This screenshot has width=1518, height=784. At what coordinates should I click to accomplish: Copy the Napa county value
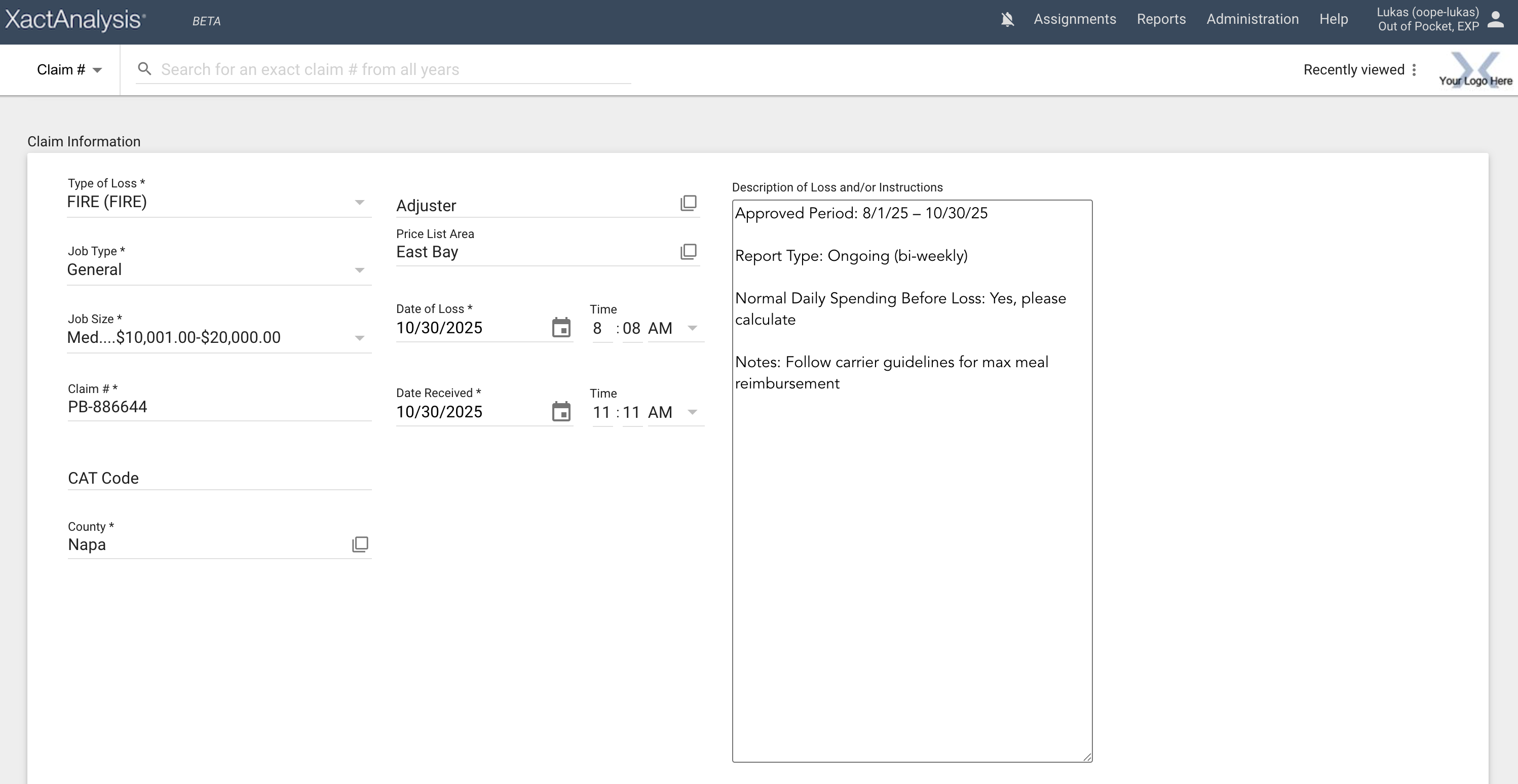[359, 544]
